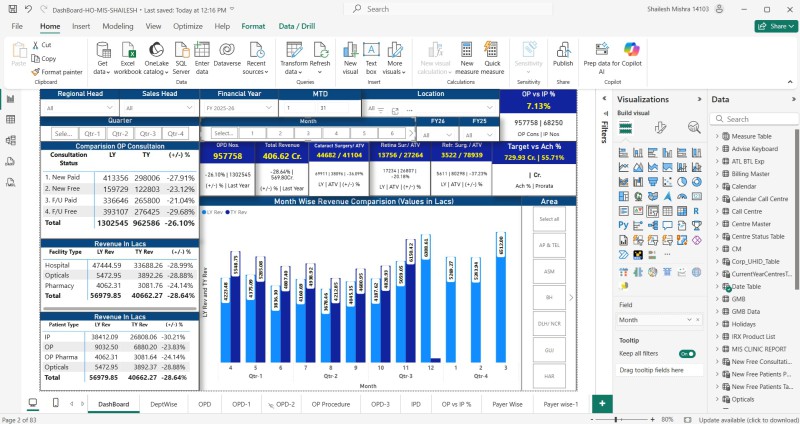Open the Copilot icon in the ribbon

click(630, 50)
